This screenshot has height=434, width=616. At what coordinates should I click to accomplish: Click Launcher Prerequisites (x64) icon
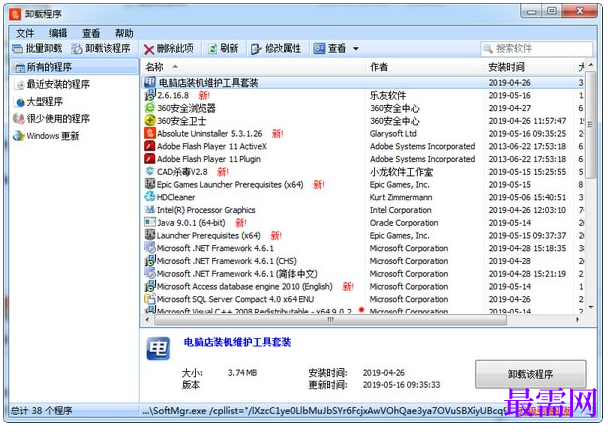150,235
